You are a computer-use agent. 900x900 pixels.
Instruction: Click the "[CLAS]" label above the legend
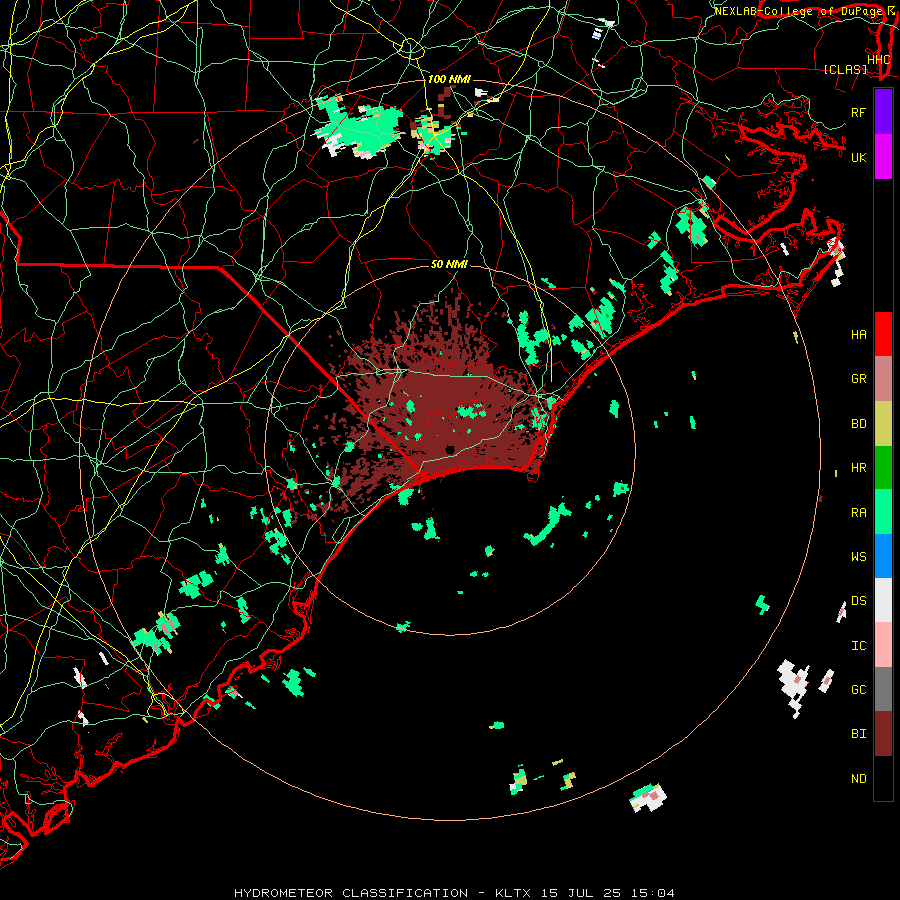845,69
